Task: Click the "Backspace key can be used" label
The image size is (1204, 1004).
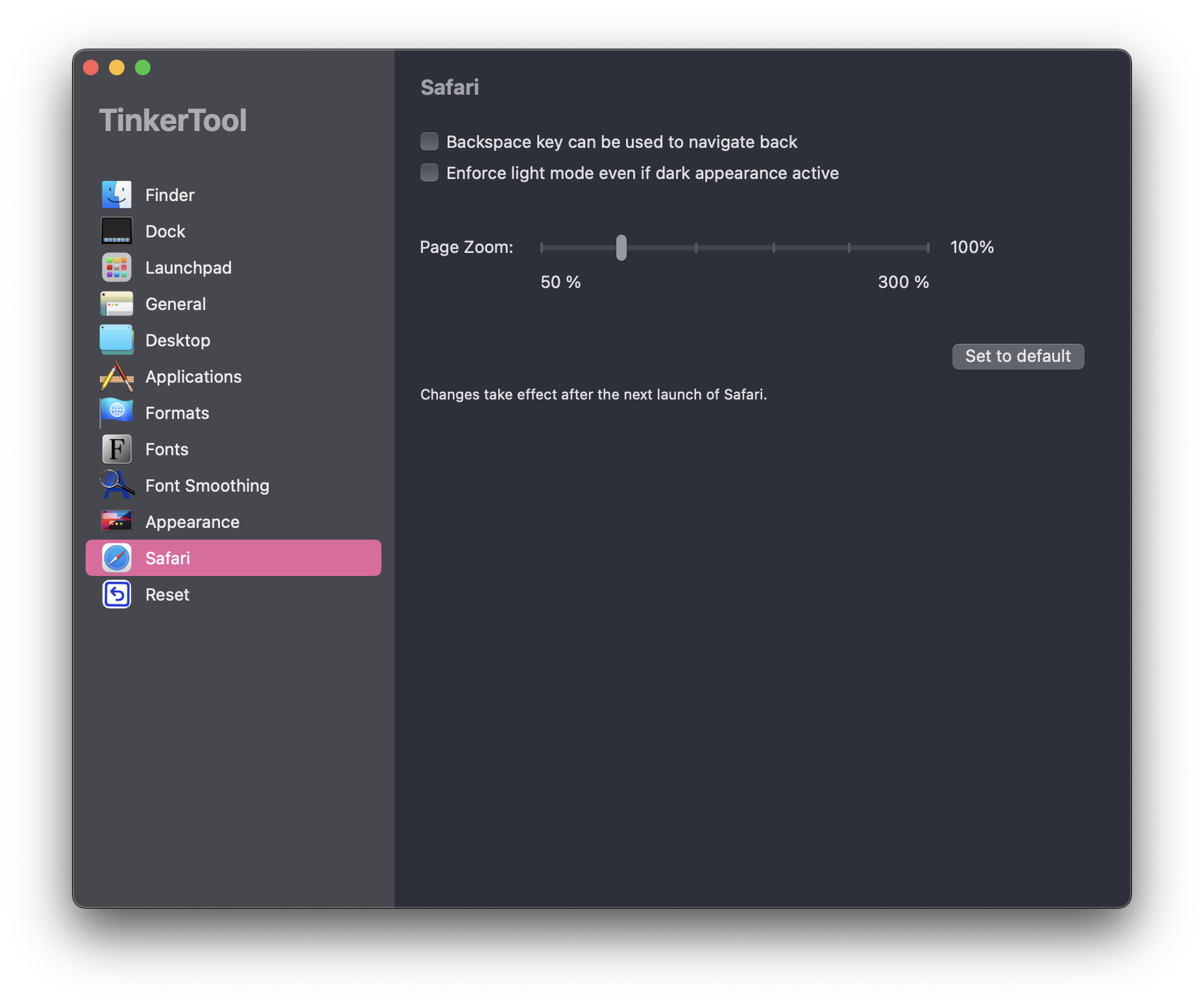Action: pos(621,141)
